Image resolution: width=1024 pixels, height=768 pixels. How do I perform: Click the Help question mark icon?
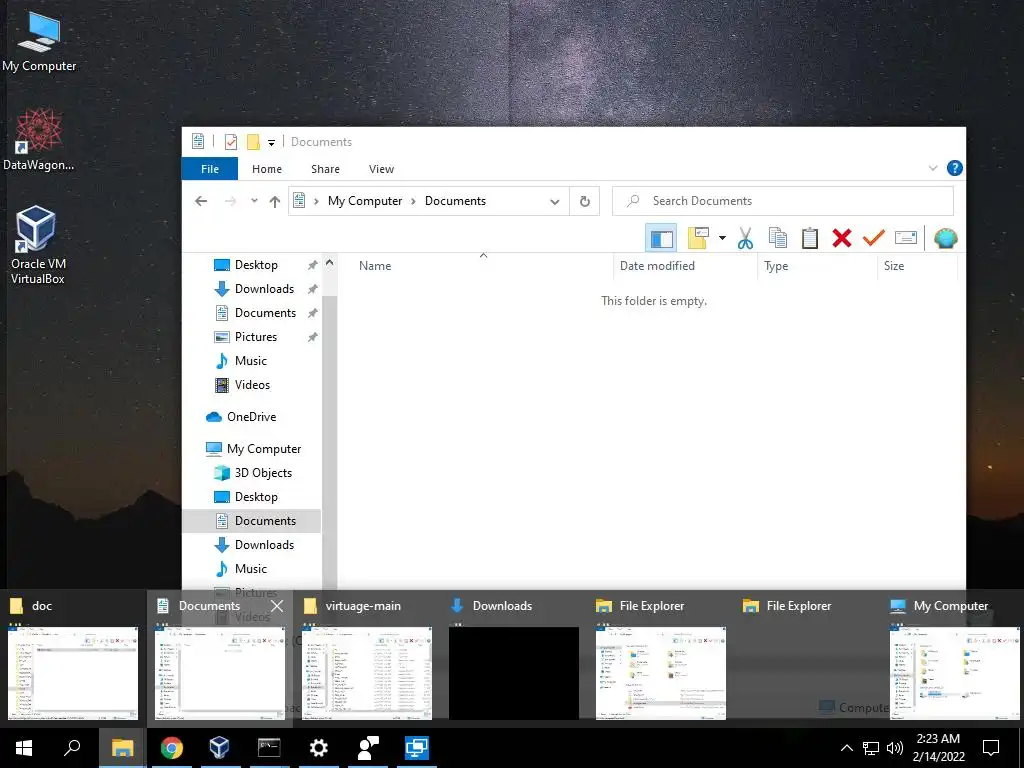(954, 168)
